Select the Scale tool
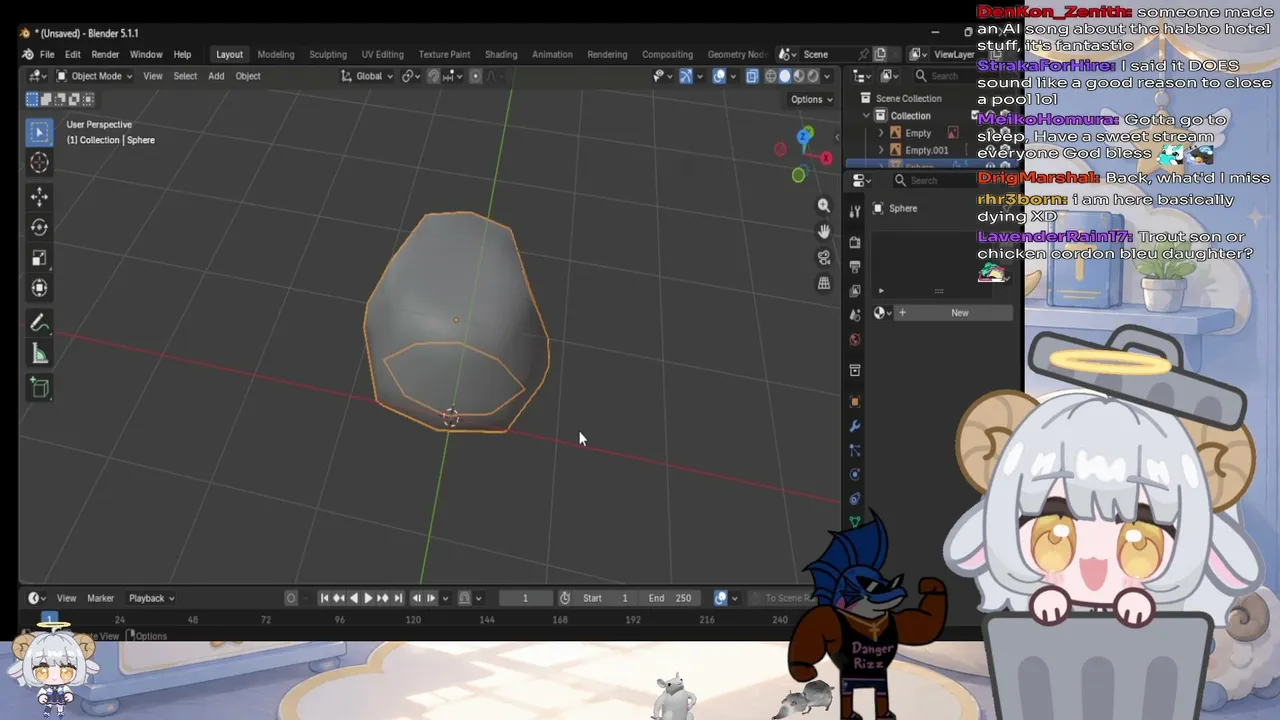Screen dimensions: 1280x720 tap(39, 258)
